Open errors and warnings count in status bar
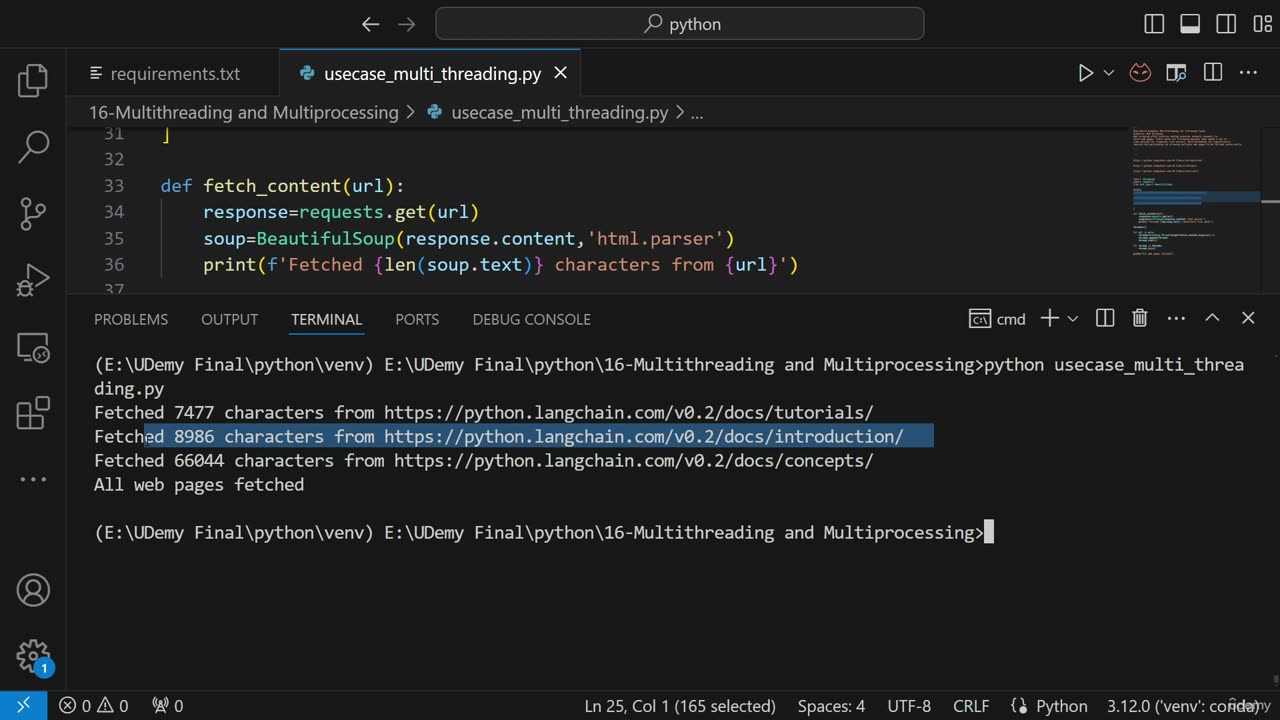Screen dimensions: 1280x720 click(x=93, y=706)
